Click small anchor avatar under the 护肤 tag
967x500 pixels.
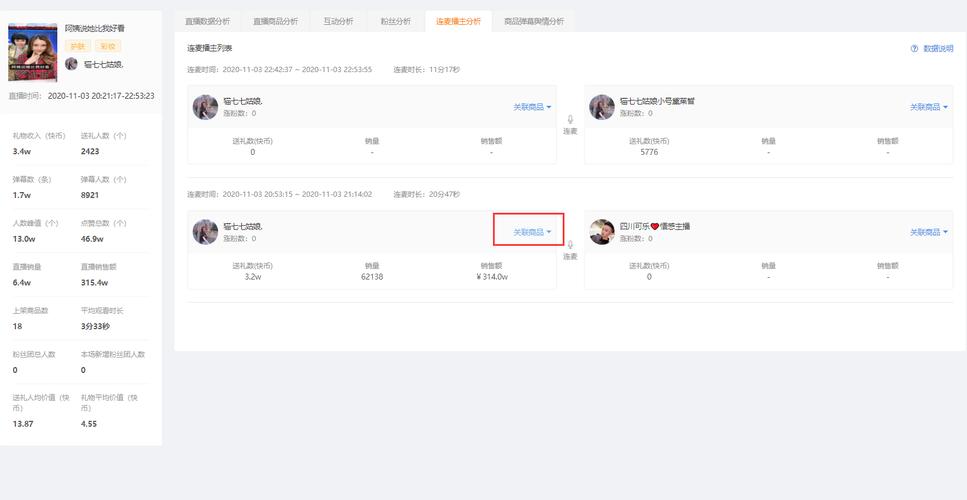72,64
